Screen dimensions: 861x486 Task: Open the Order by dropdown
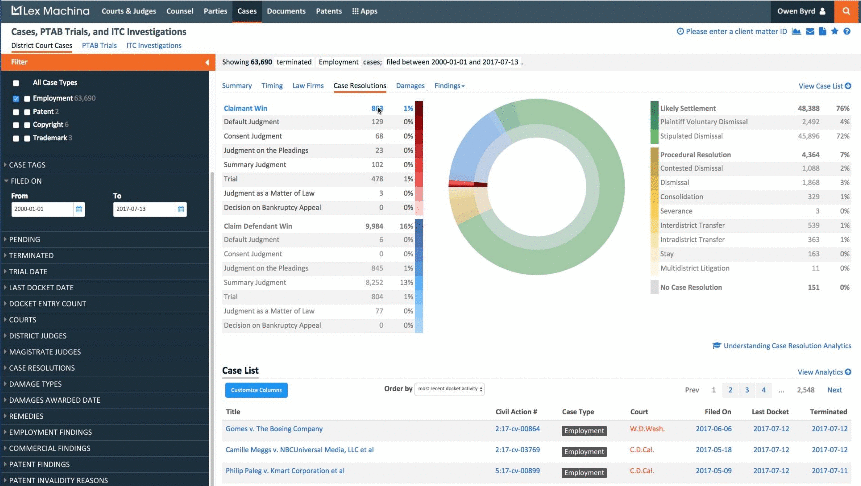451,388
